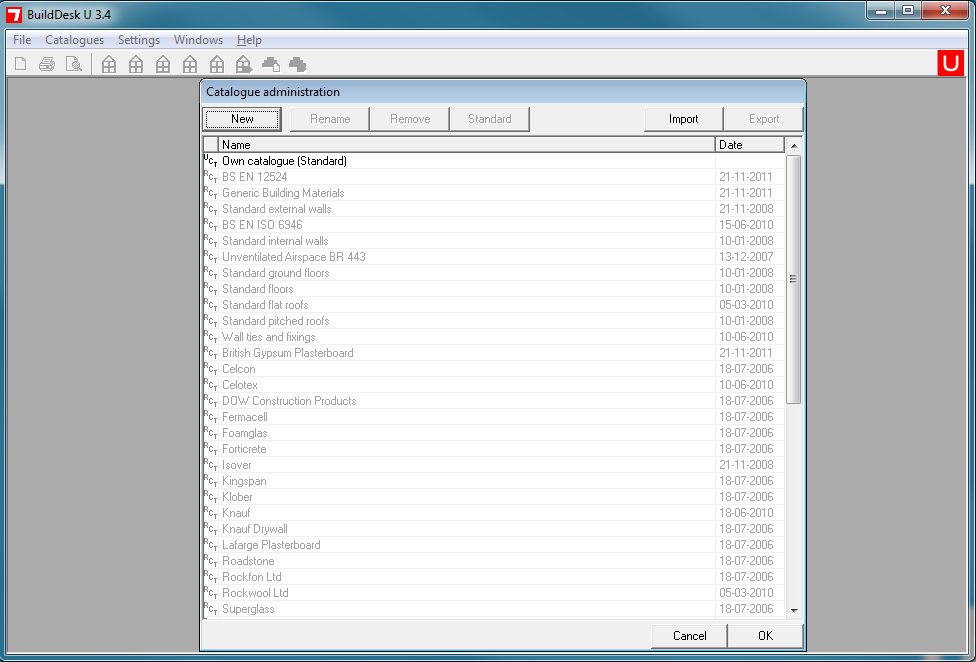
Task: Click the catalogue list scrollbar down arrow
Action: point(794,610)
